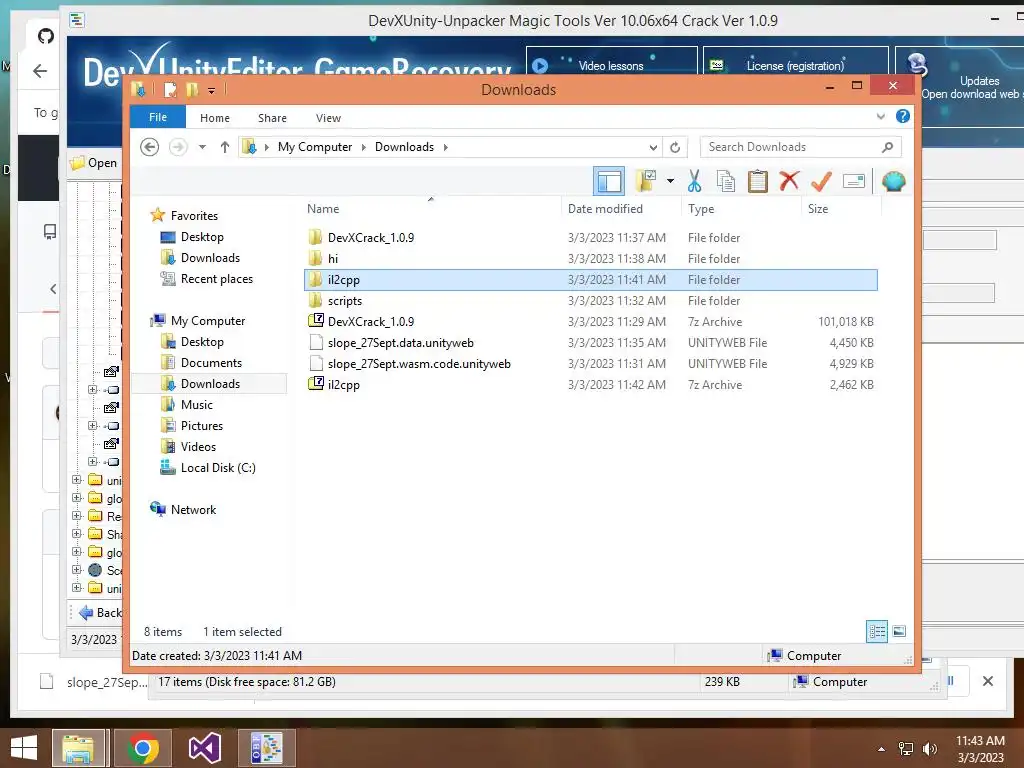Open Documents in the navigation pane
Screen dimensions: 1024x768
211,362
